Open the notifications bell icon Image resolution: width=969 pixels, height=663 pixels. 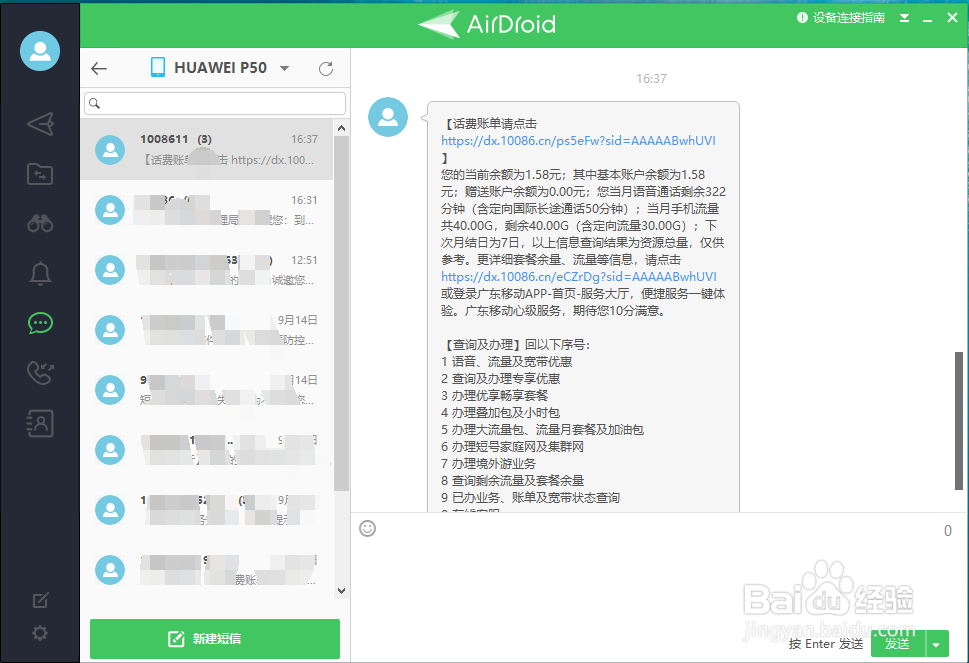click(40, 273)
